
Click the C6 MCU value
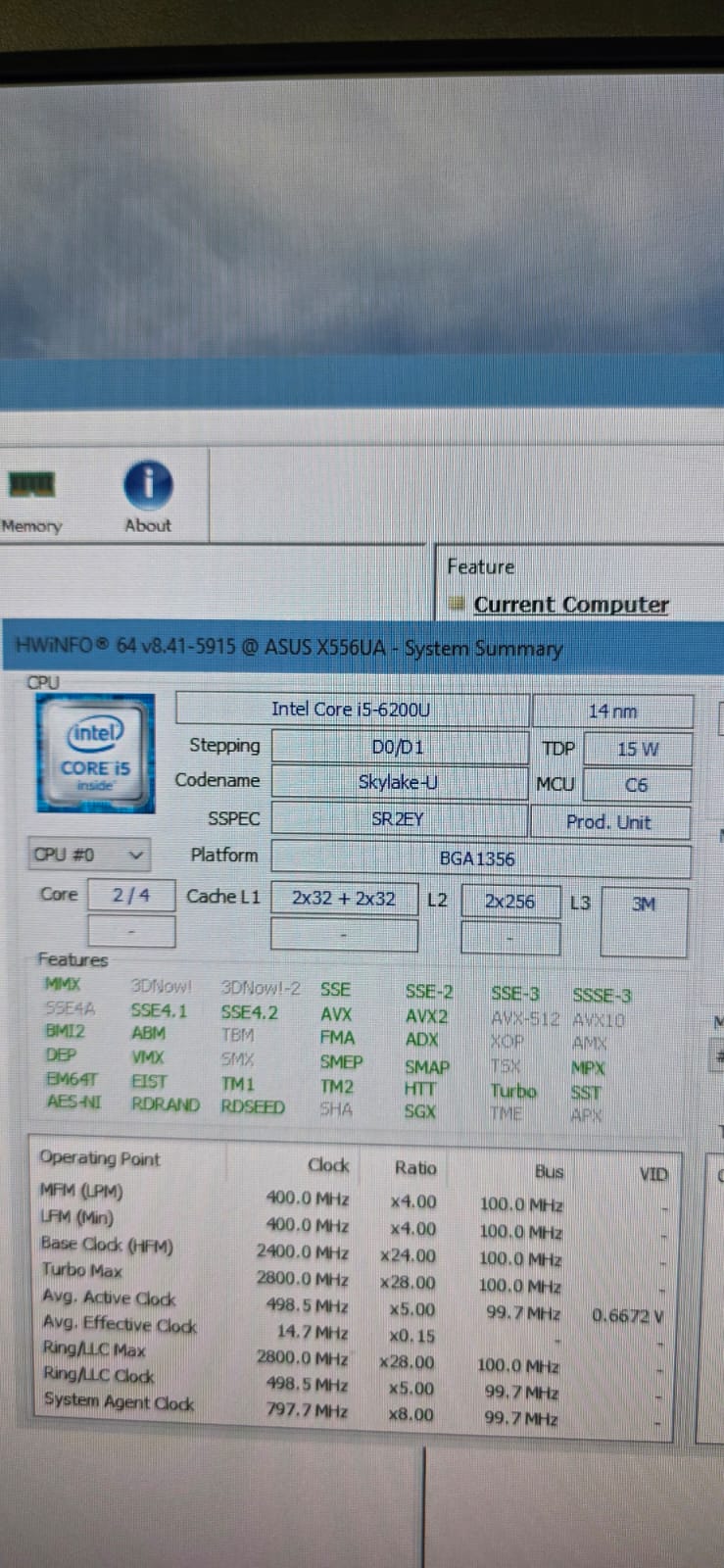pos(637,785)
